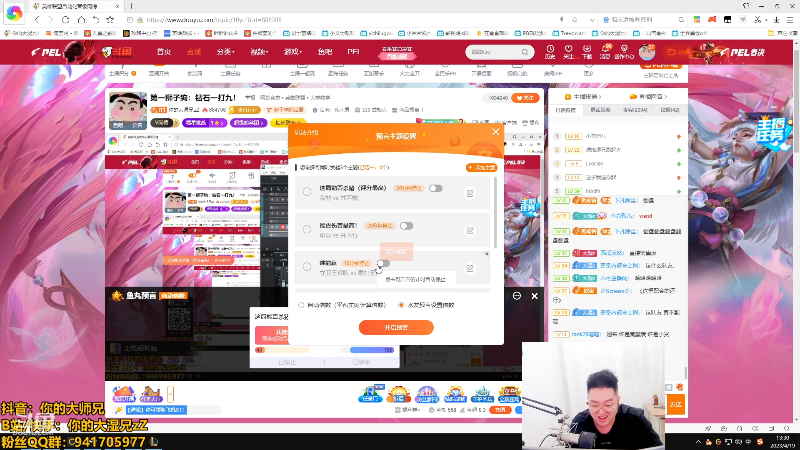
Task: Go to the browser home page icon
Action: coord(81,20)
